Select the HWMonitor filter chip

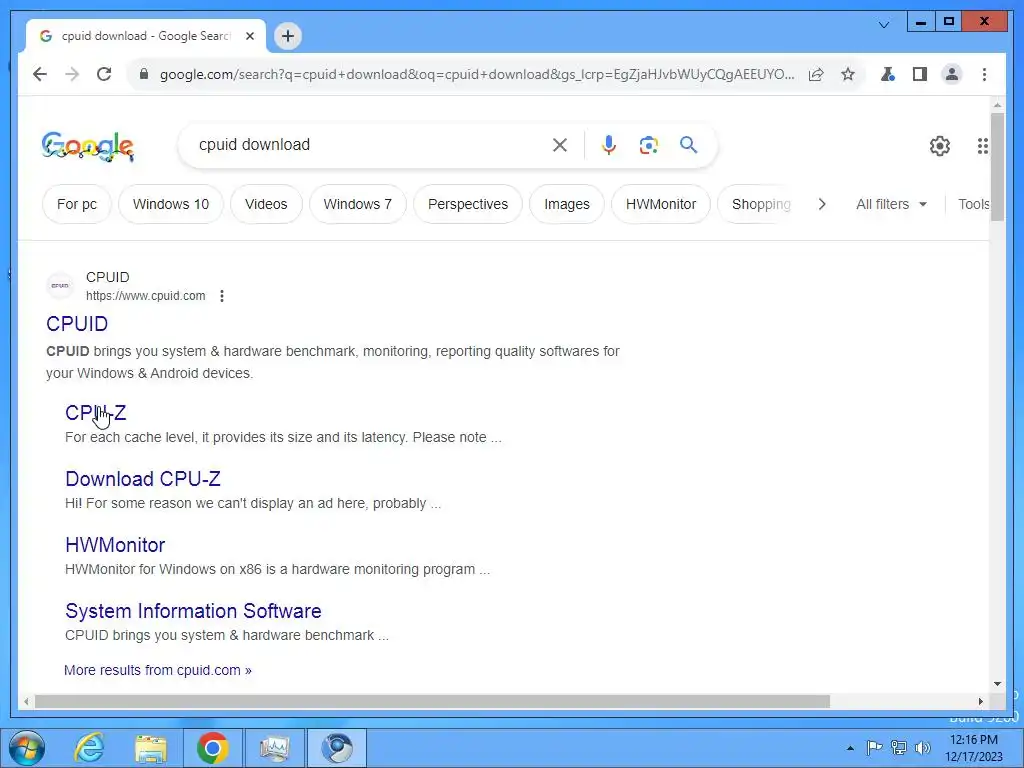pos(661,204)
